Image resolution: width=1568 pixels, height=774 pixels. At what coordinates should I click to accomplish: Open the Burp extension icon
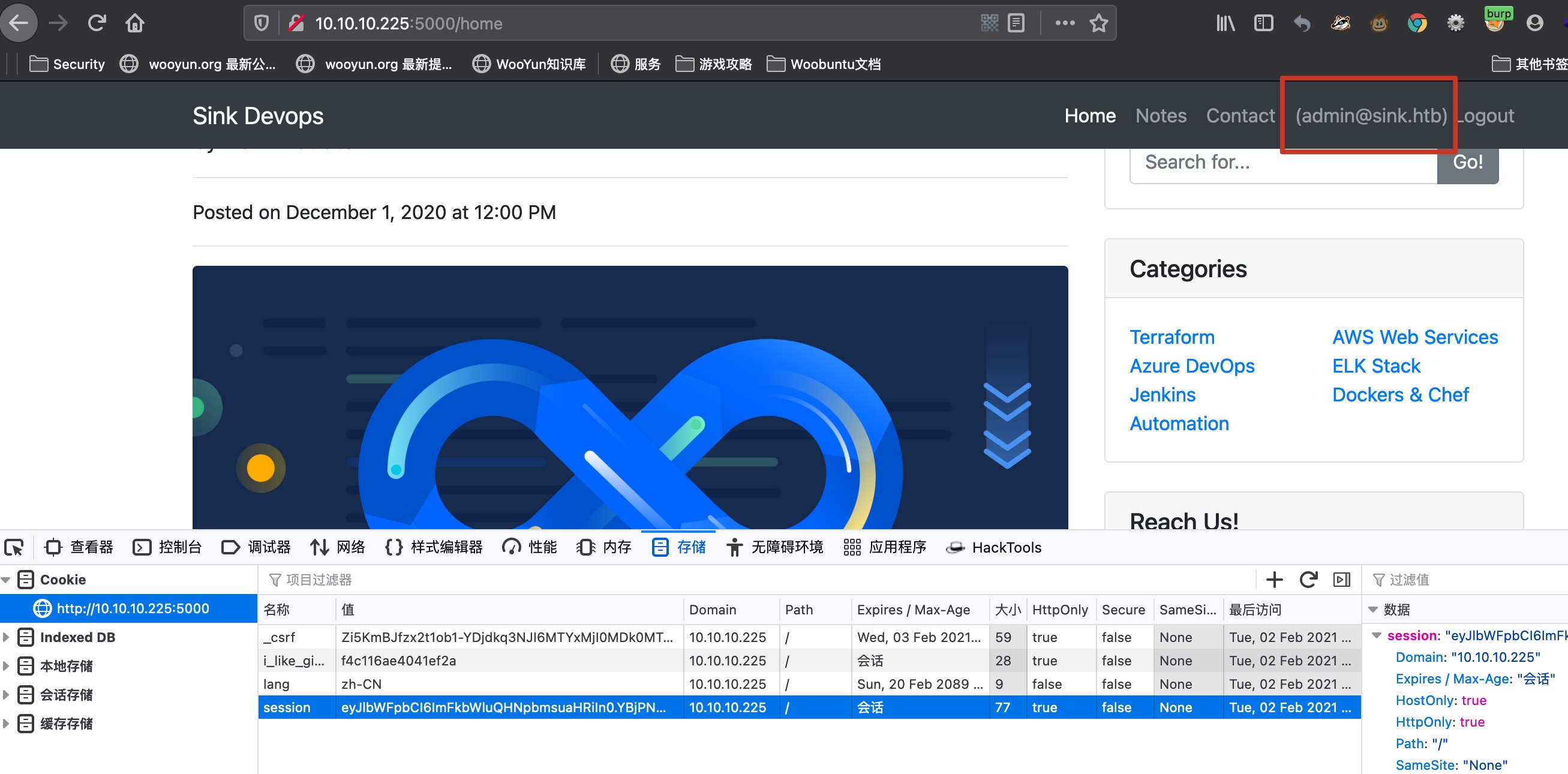(x=1494, y=22)
